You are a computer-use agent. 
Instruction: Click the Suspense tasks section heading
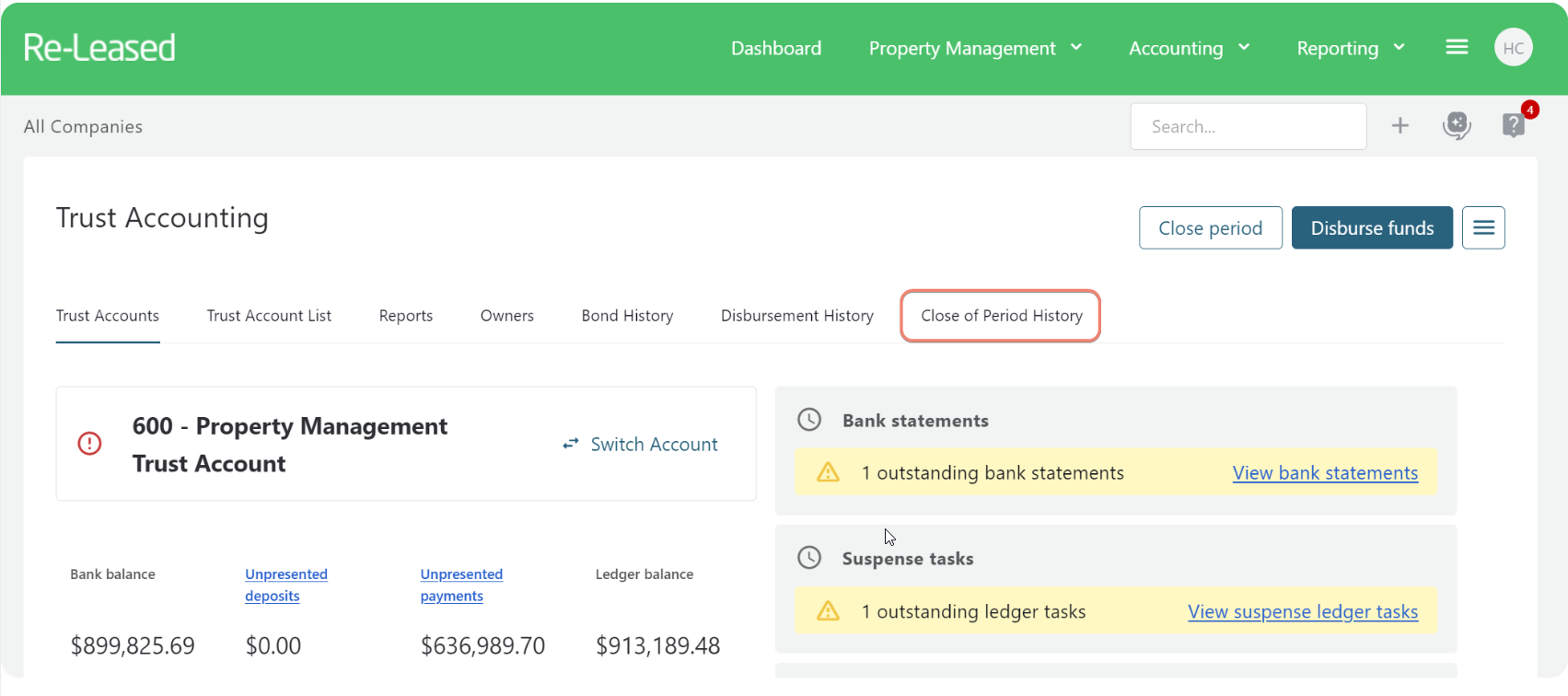point(908,559)
